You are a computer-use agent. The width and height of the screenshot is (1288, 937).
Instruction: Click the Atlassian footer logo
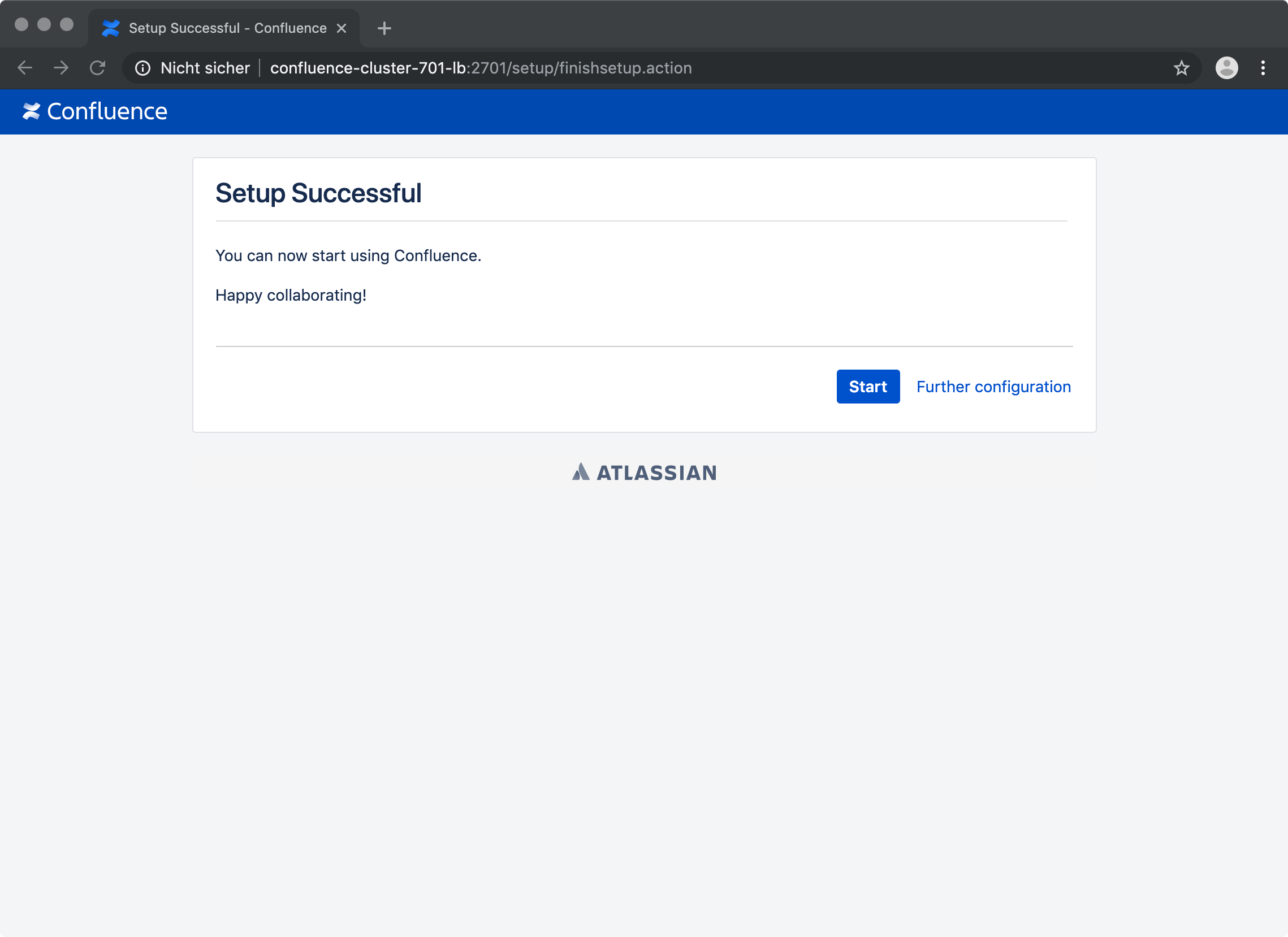click(x=644, y=472)
